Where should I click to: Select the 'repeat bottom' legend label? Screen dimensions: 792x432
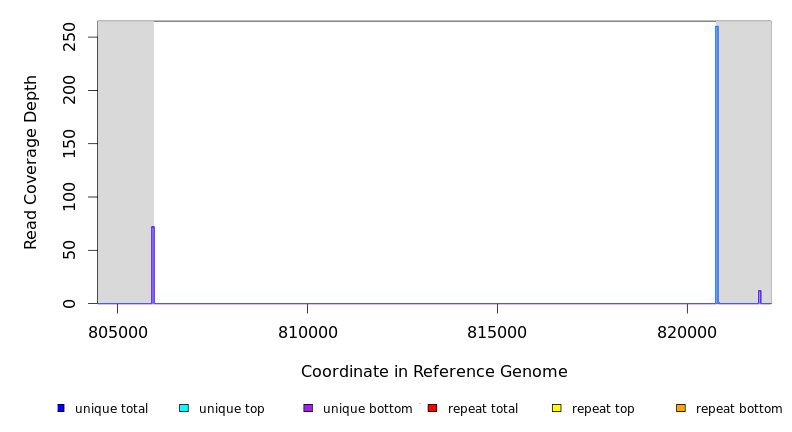click(739, 409)
